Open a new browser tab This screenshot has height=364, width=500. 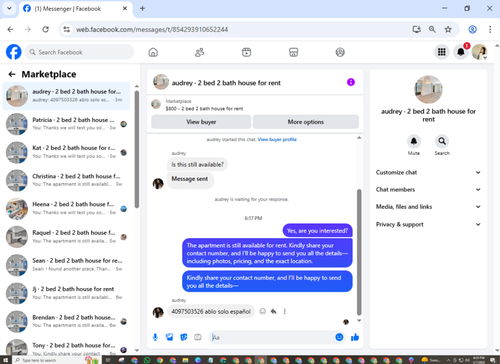142,8
